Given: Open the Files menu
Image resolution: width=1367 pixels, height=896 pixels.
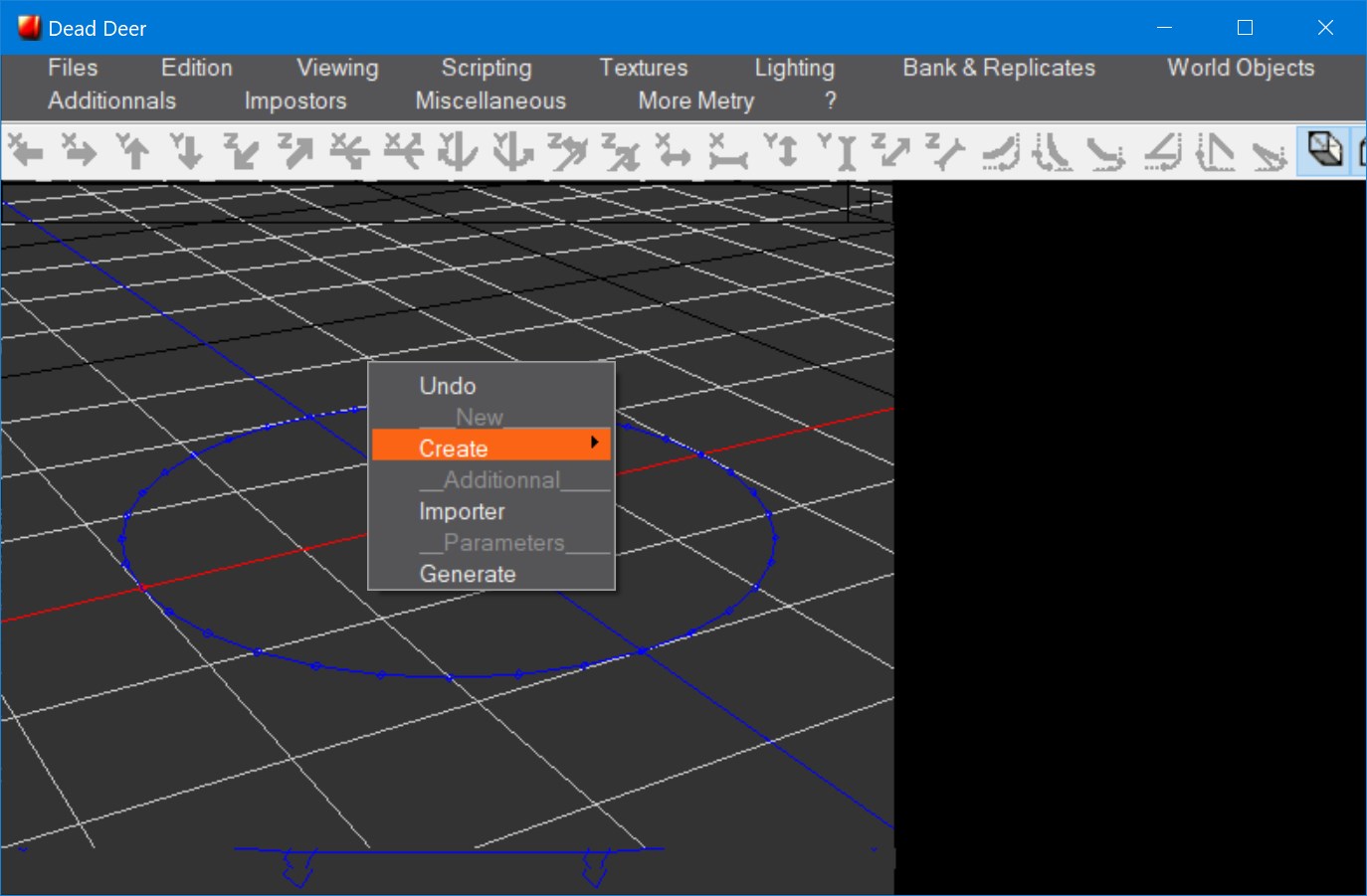Looking at the screenshot, I should point(73,68).
